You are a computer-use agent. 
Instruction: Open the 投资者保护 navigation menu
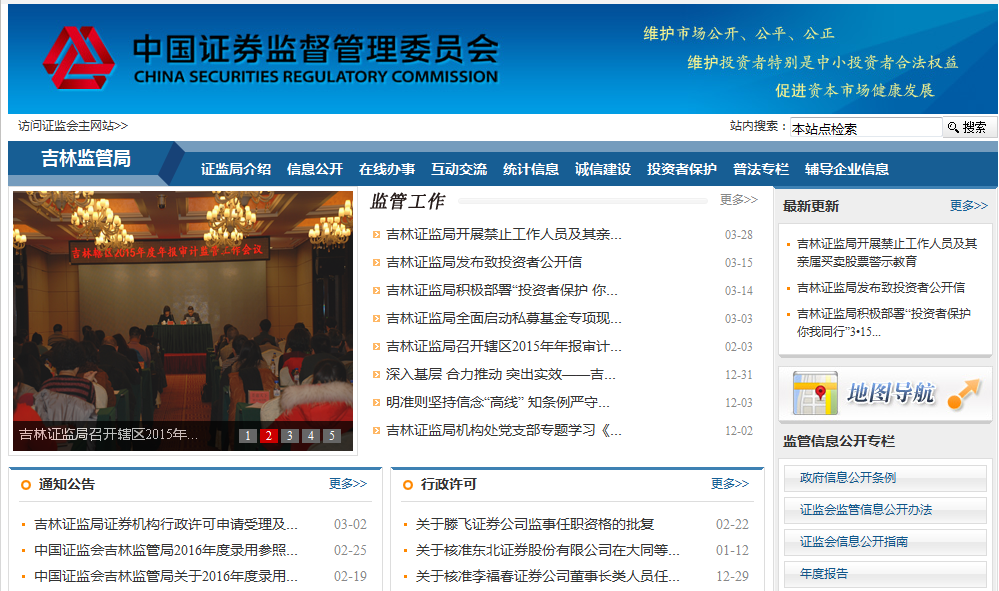point(681,169)
